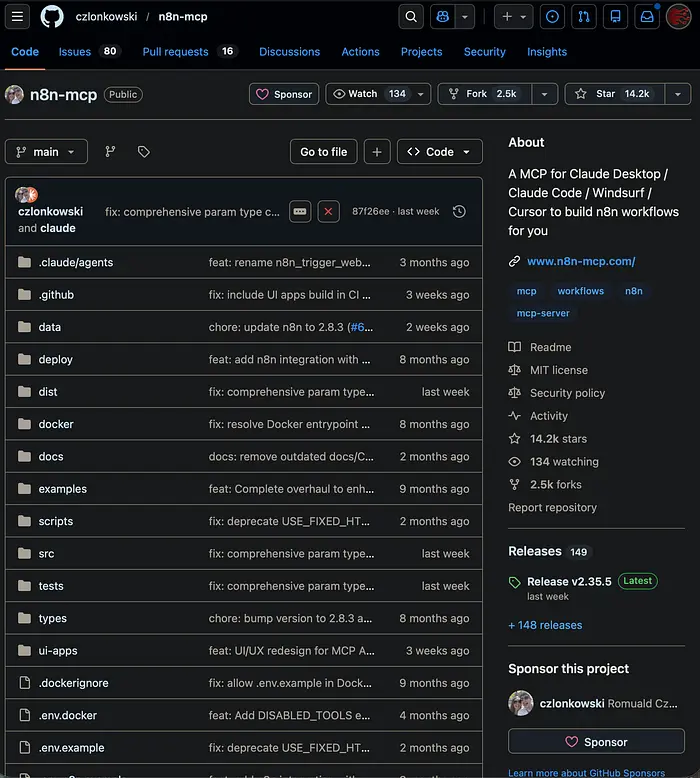The image size is (700, 778).
Task: Click failed checks red X icon
Action: point(328,211)
